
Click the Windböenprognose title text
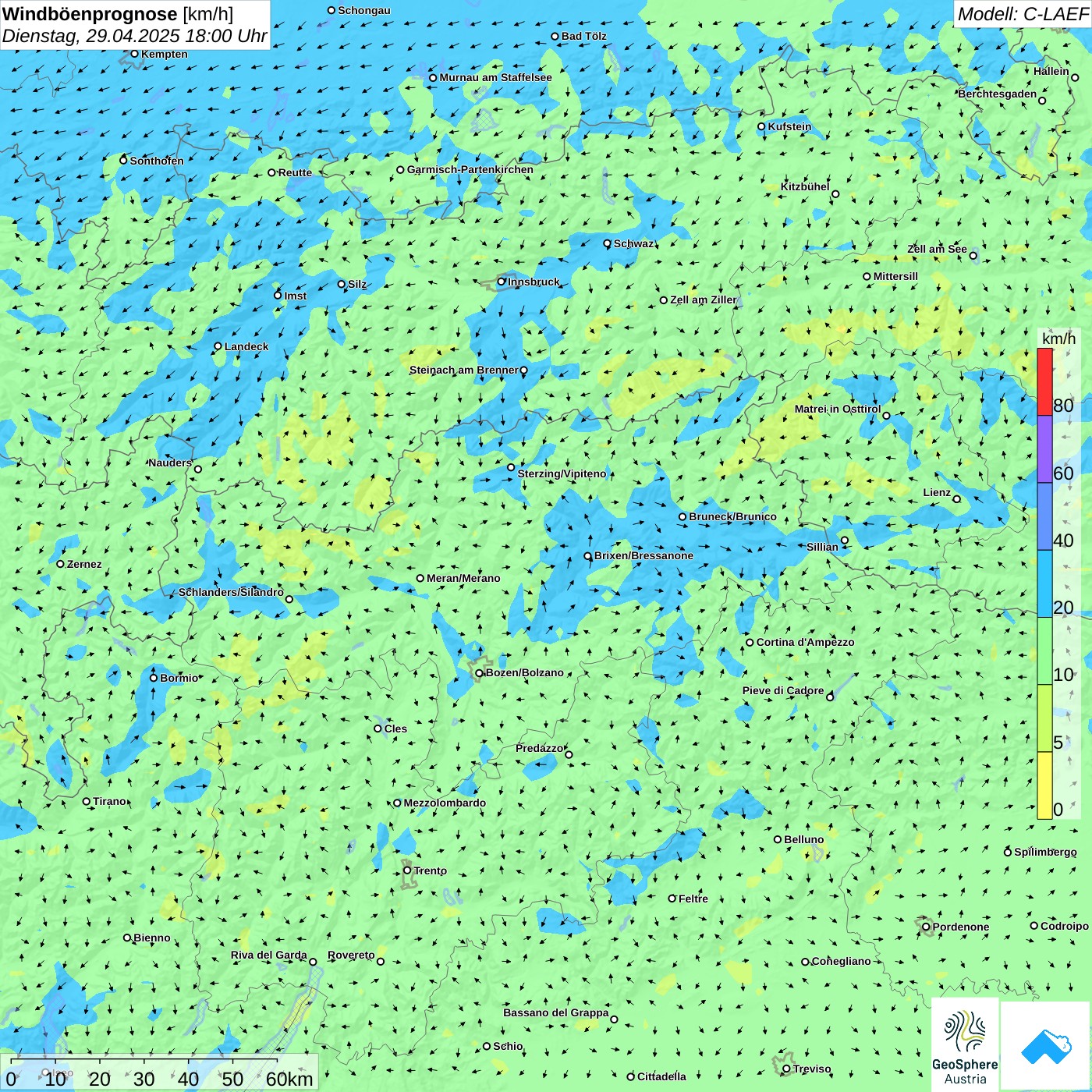tap(90, 14)
